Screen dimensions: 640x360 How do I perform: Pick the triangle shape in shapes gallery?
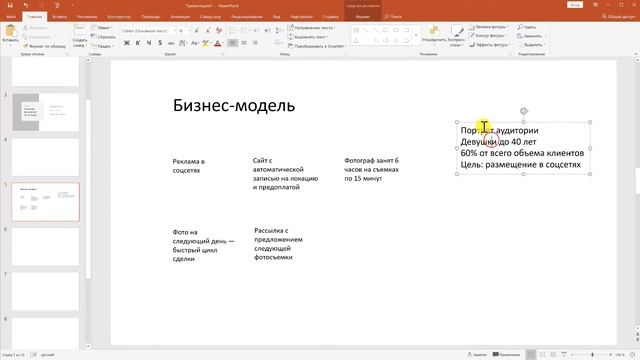click(x=356, y=40)
